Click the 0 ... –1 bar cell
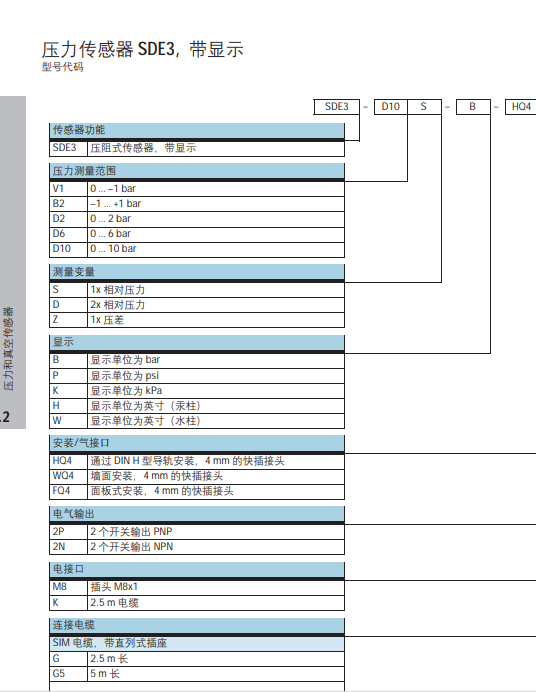The width and height of the screenshot is (536, 692). point(216,189)
